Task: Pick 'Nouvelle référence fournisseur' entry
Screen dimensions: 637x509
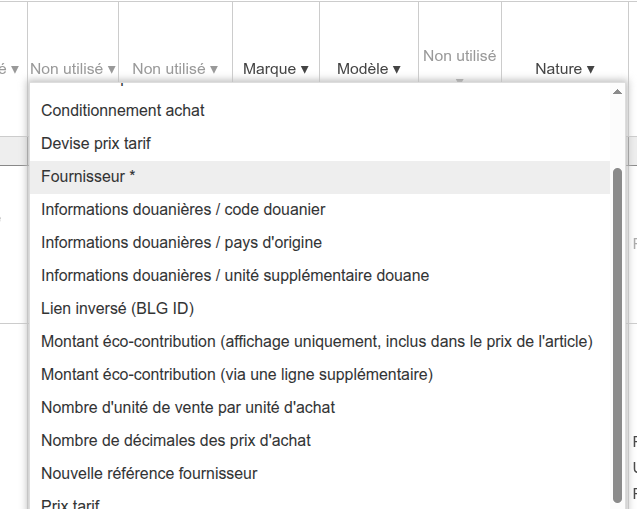Action: (320, 474)
